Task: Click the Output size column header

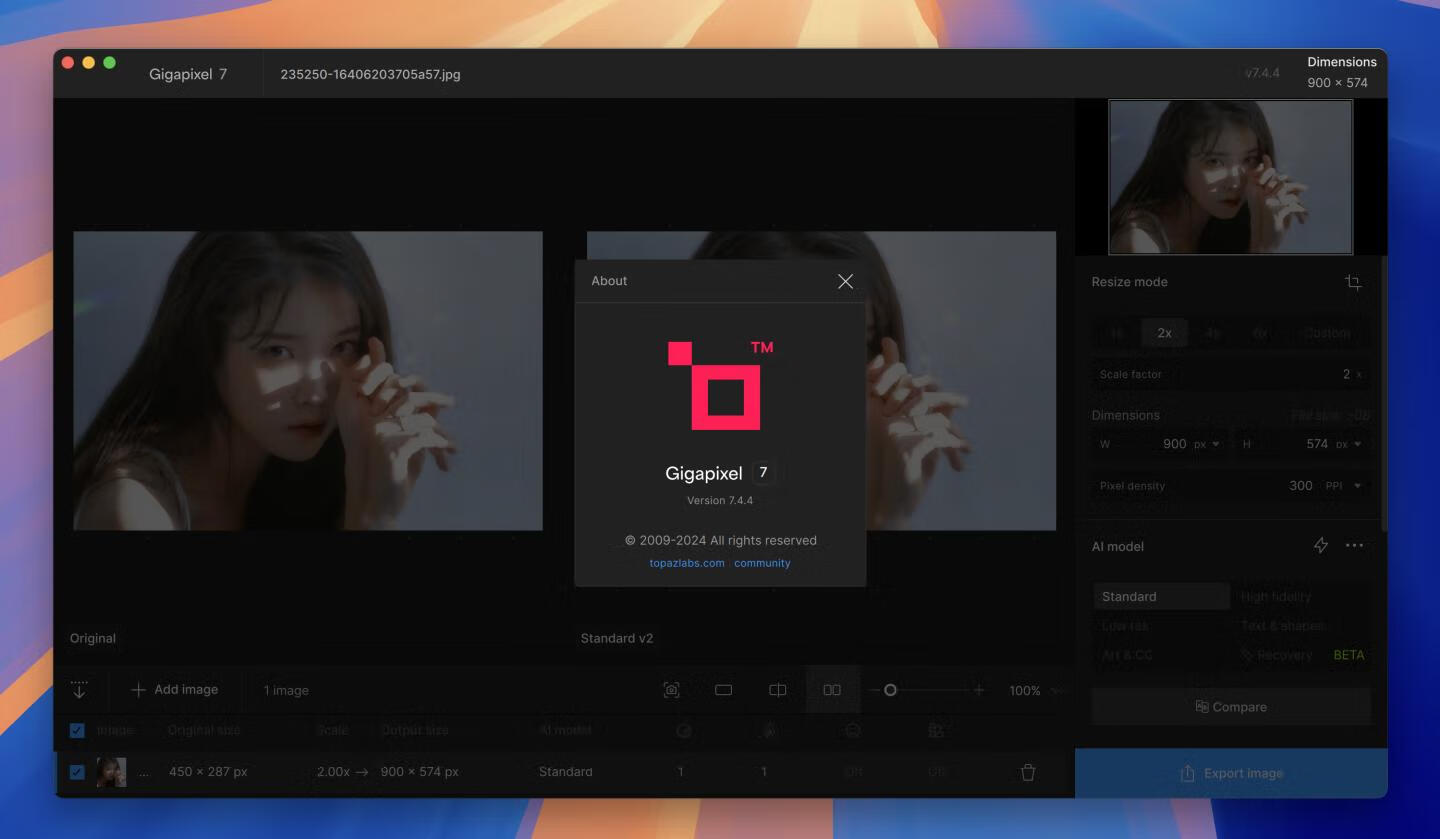Action: [415, 731]
